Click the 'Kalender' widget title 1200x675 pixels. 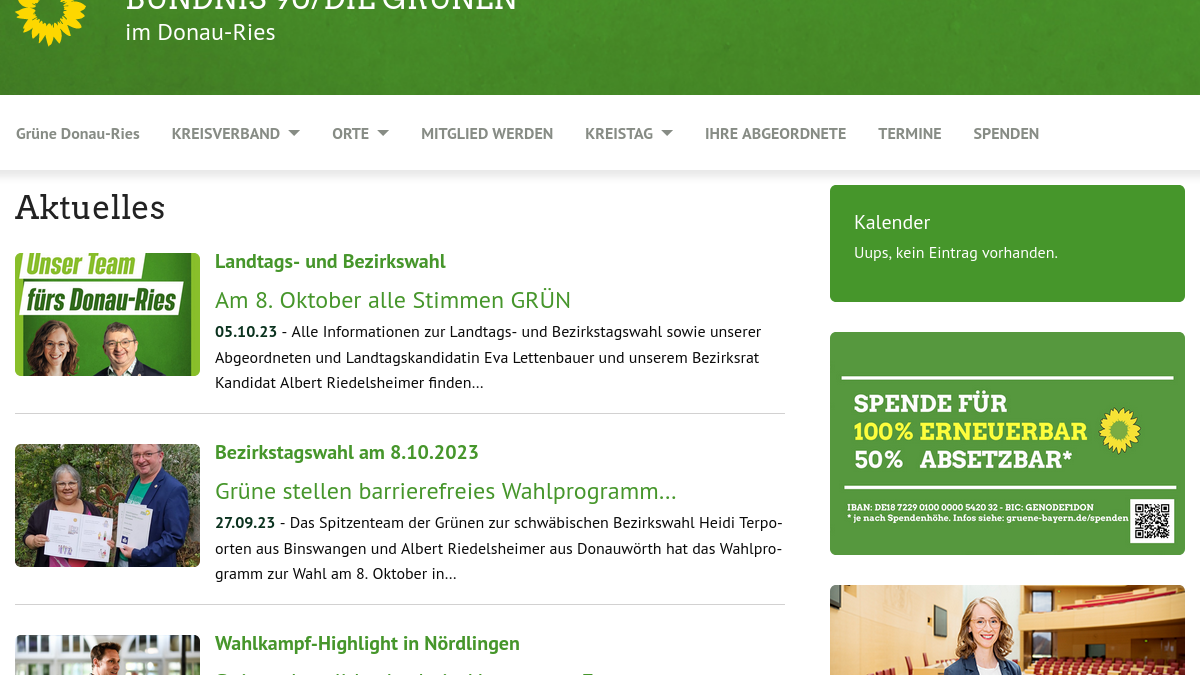click(892, 222)
